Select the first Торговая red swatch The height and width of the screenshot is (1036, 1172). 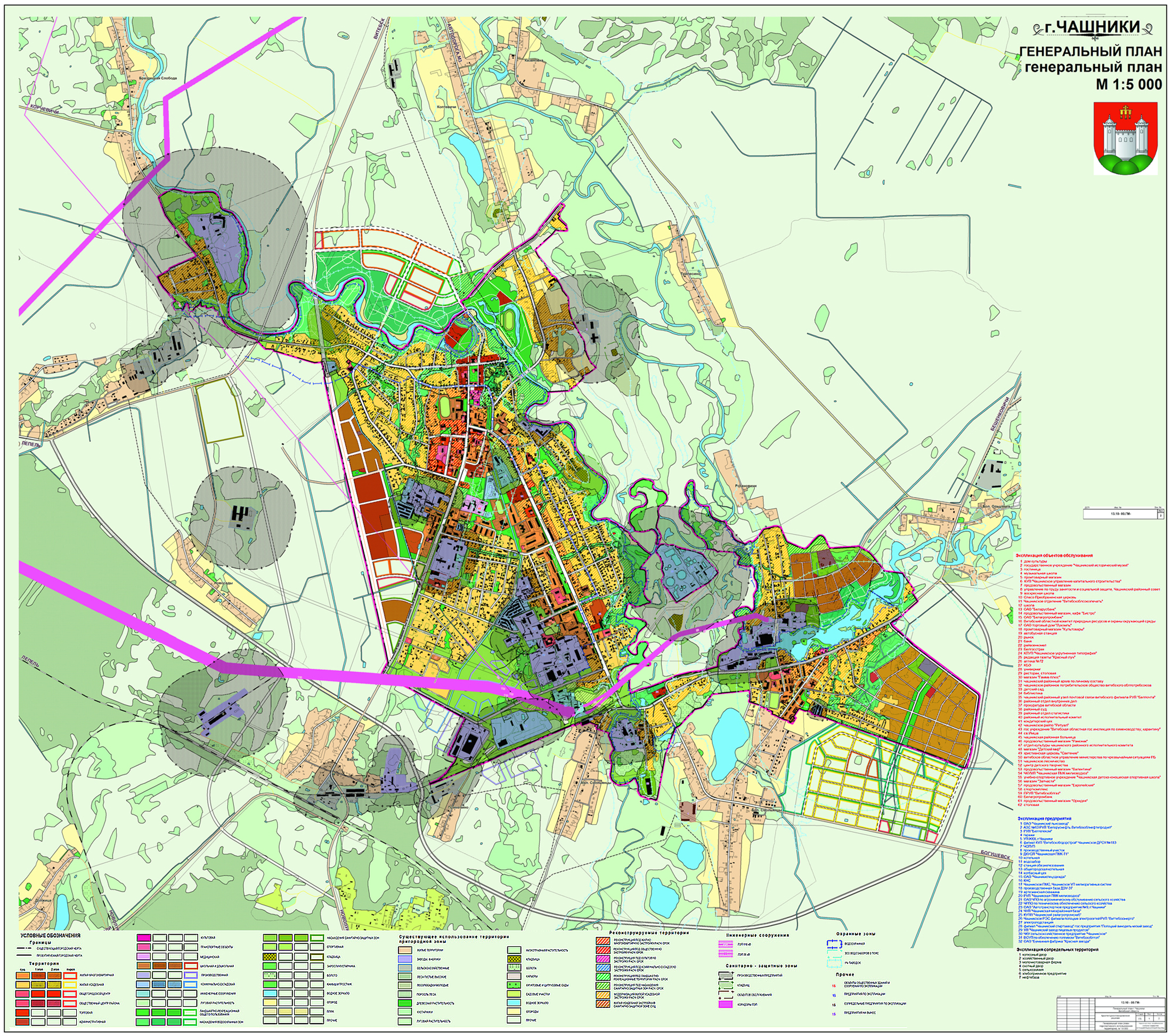tap(22, 1013)
